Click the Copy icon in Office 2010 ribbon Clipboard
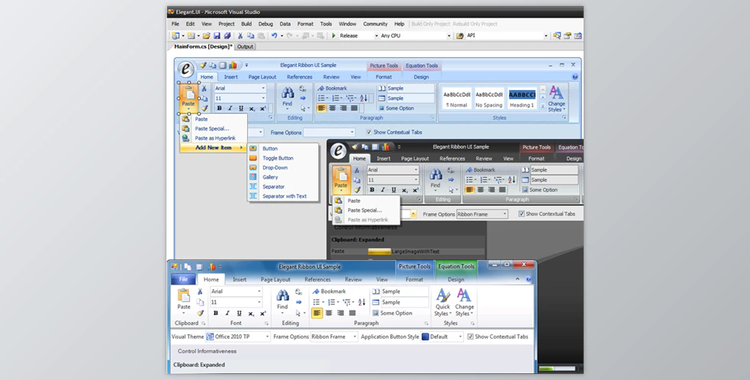Screen dimensions: 750x380 pos(200,302)
